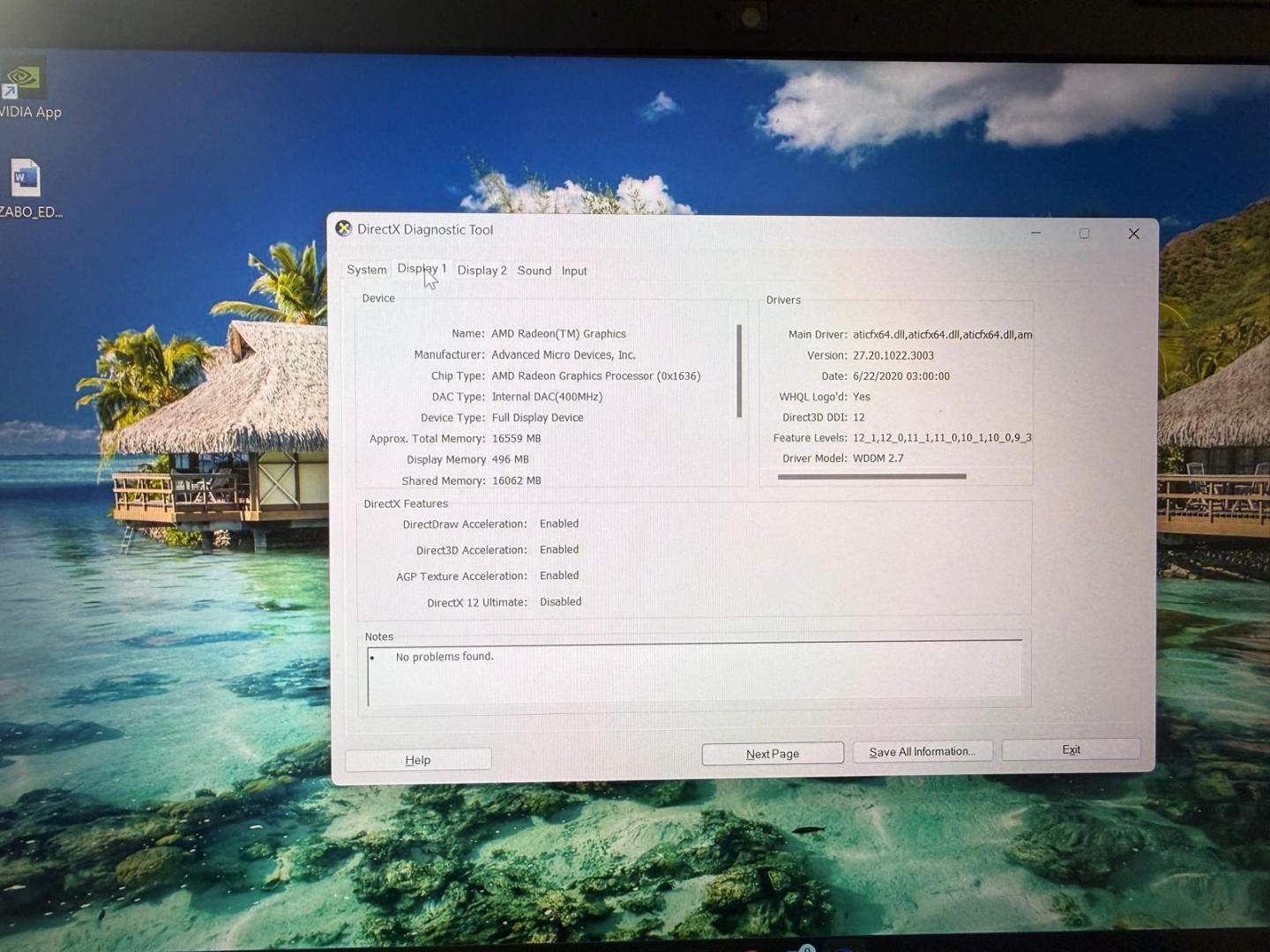
Task: Click the Display 1 tab
Action: click(x=422, y=269)
